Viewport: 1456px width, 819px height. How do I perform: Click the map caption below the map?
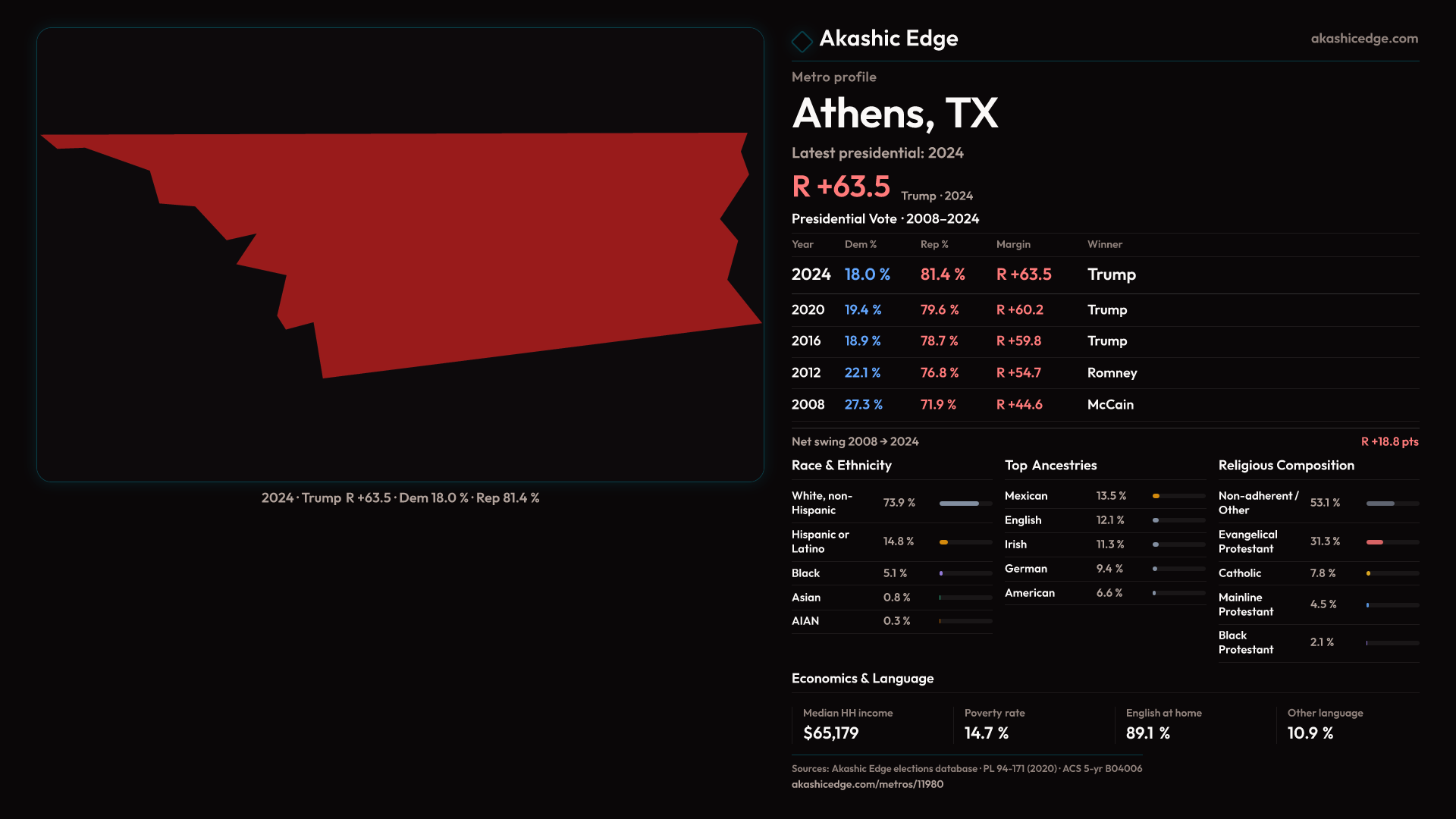point(400,498)
